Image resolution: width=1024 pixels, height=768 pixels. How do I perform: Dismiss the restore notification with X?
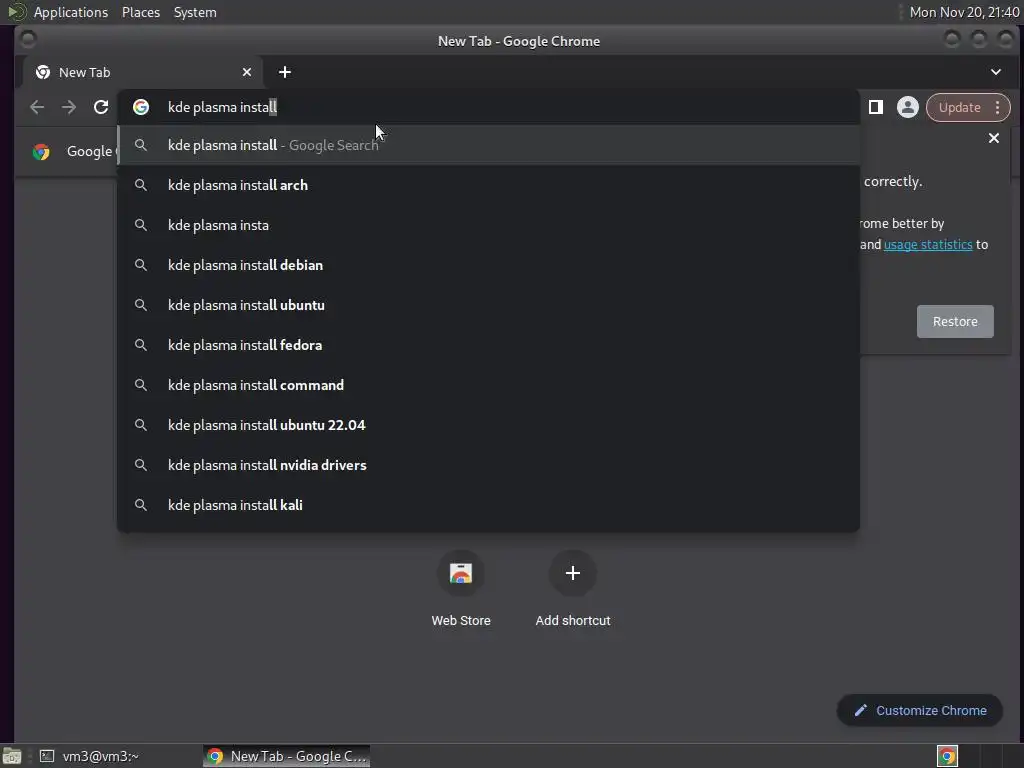pyautogui.click(x=993, y=138)
